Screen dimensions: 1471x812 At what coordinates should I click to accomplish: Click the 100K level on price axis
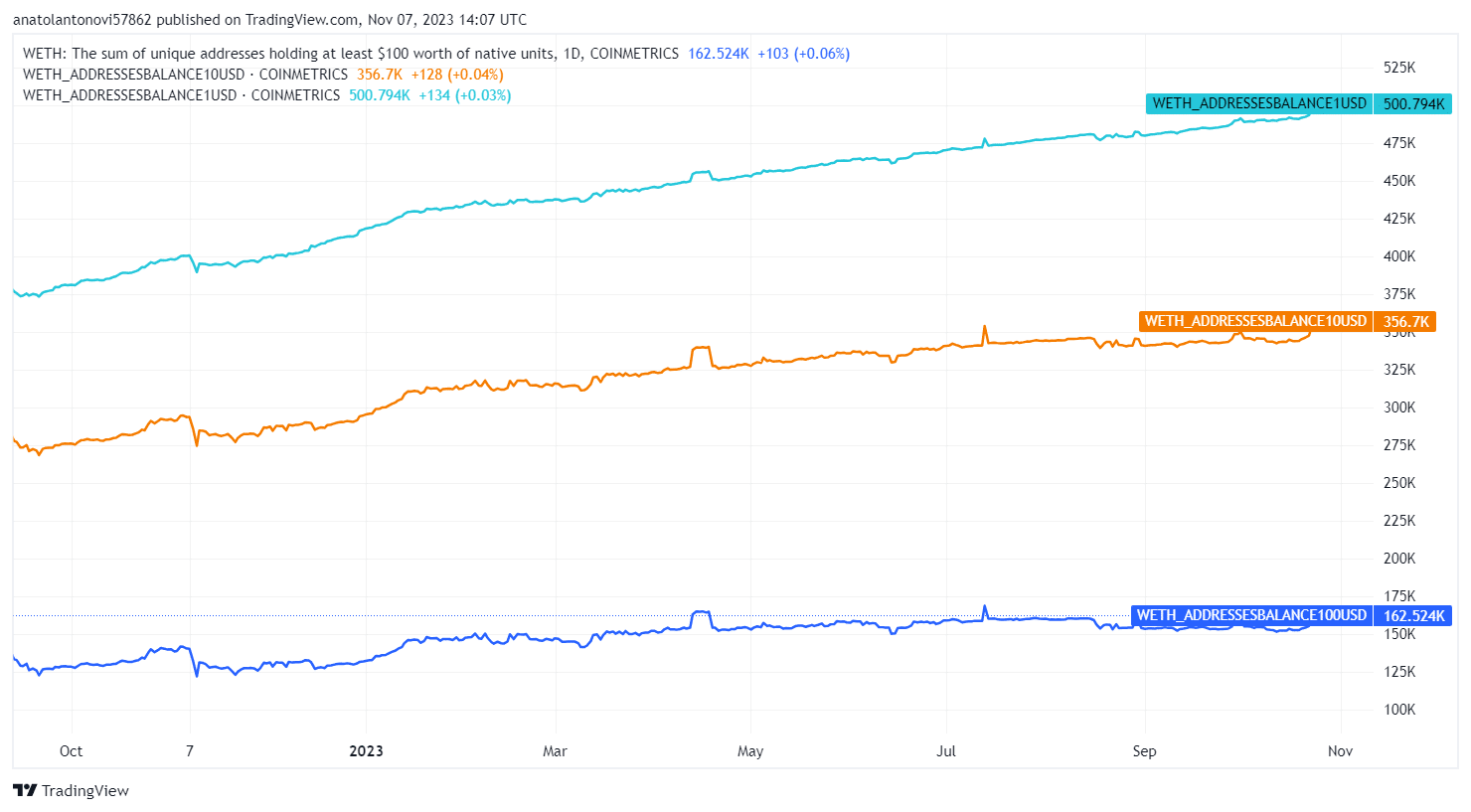[1399, 710]
